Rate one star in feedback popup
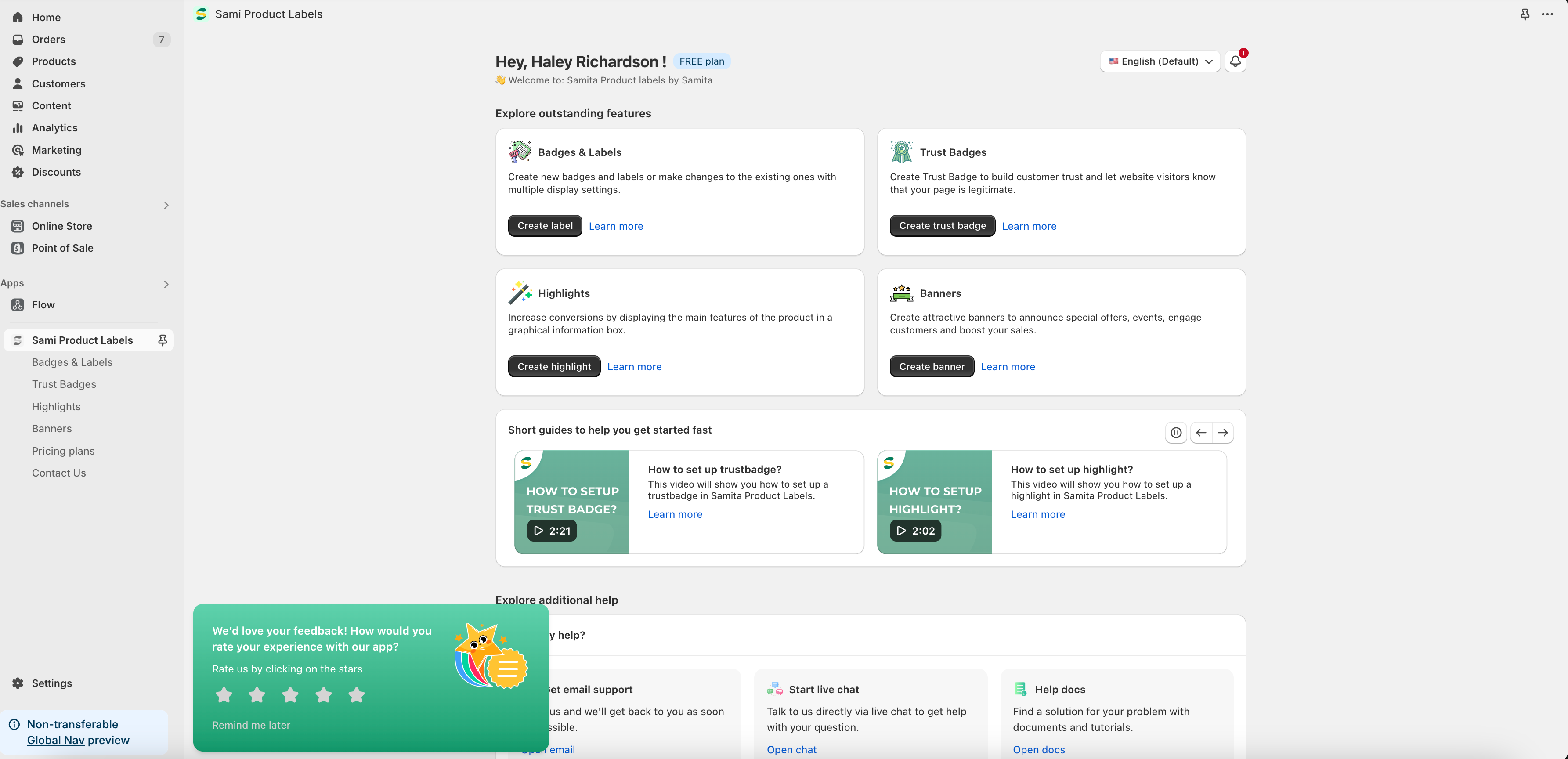The width and height of the screenshot is (1568, 759). click(224, 694)
